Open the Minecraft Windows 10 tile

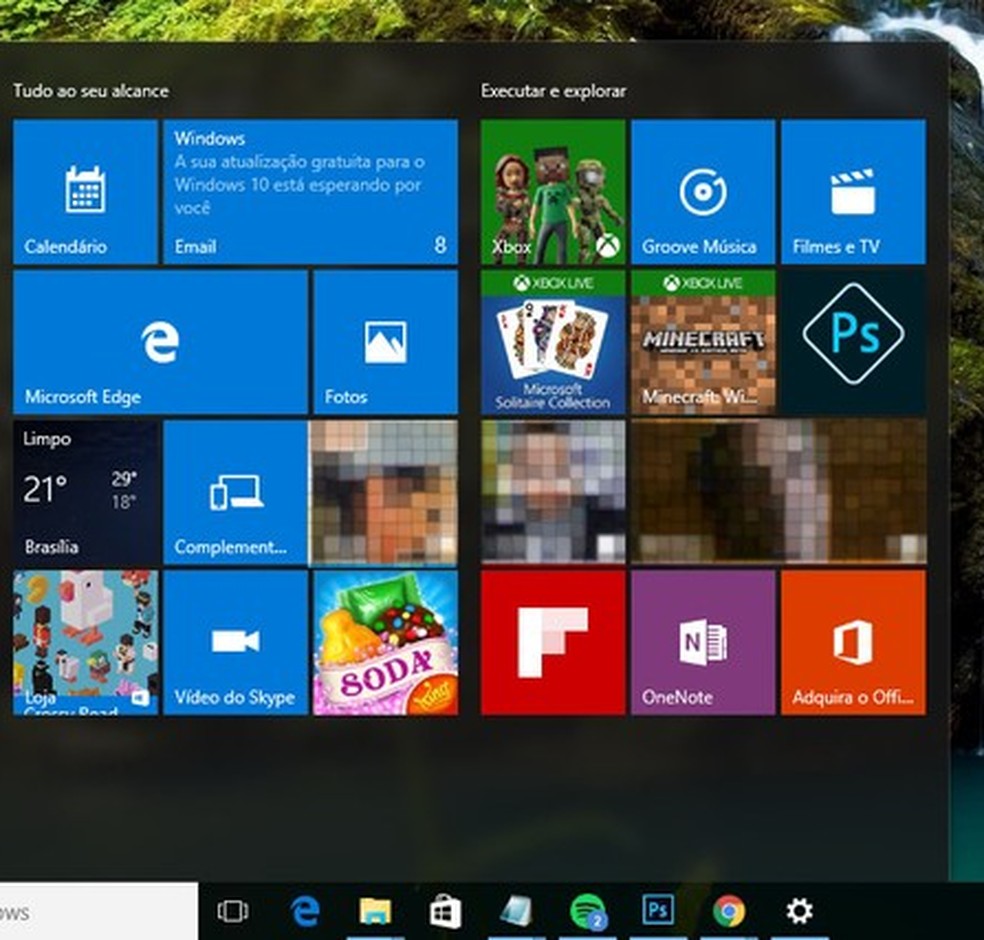(x=703, y=342)
